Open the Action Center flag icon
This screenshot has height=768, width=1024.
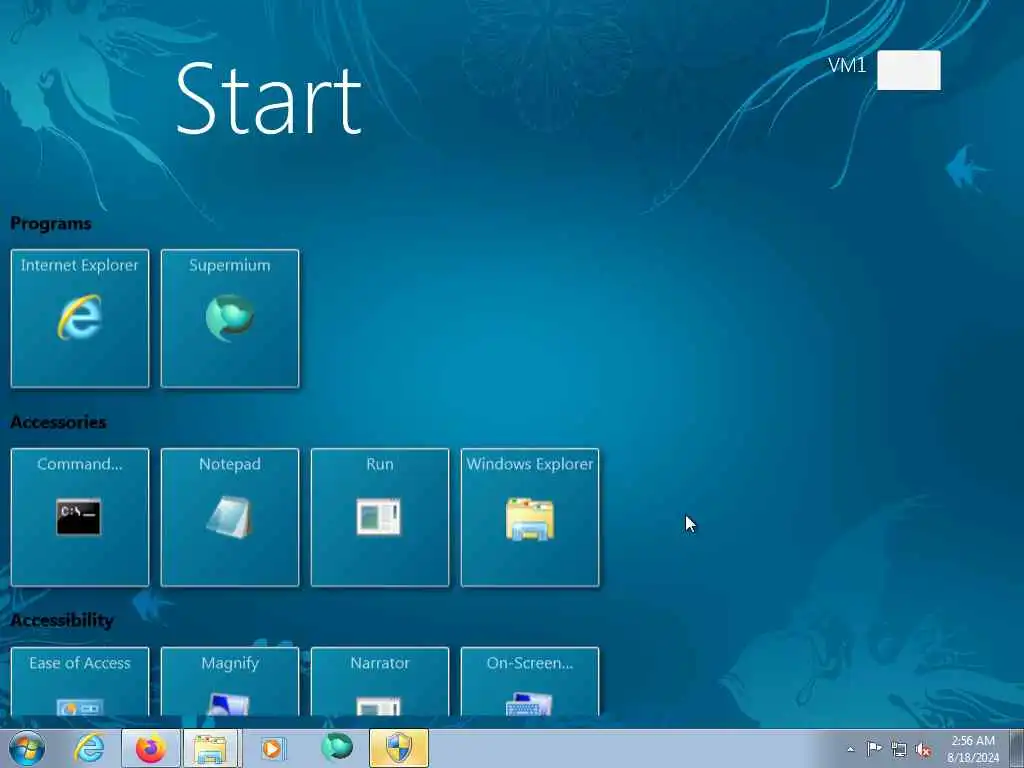[874, 748]
